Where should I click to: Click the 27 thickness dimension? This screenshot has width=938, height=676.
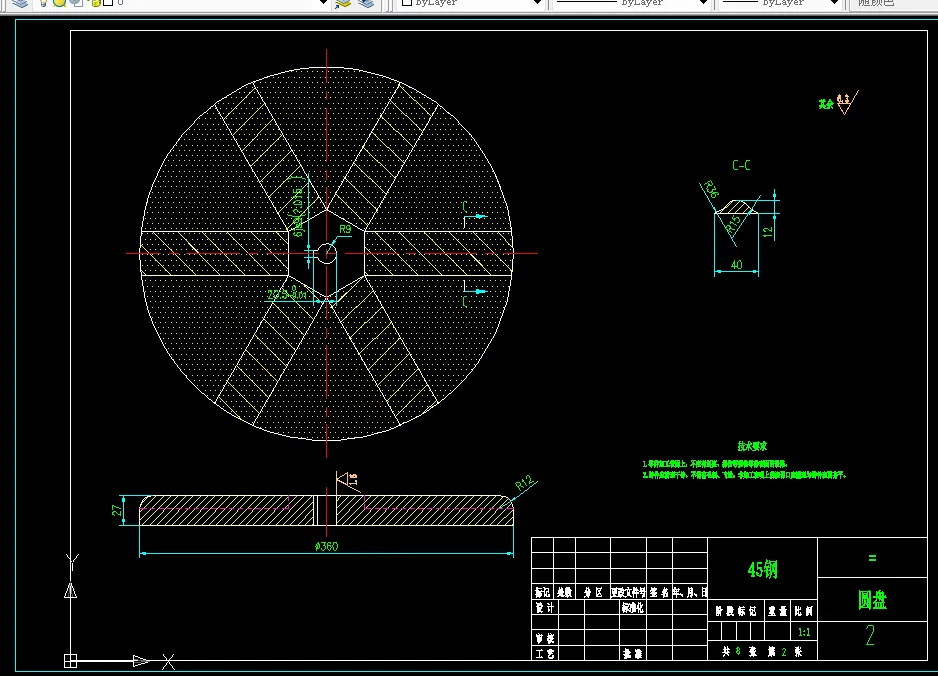117,510
